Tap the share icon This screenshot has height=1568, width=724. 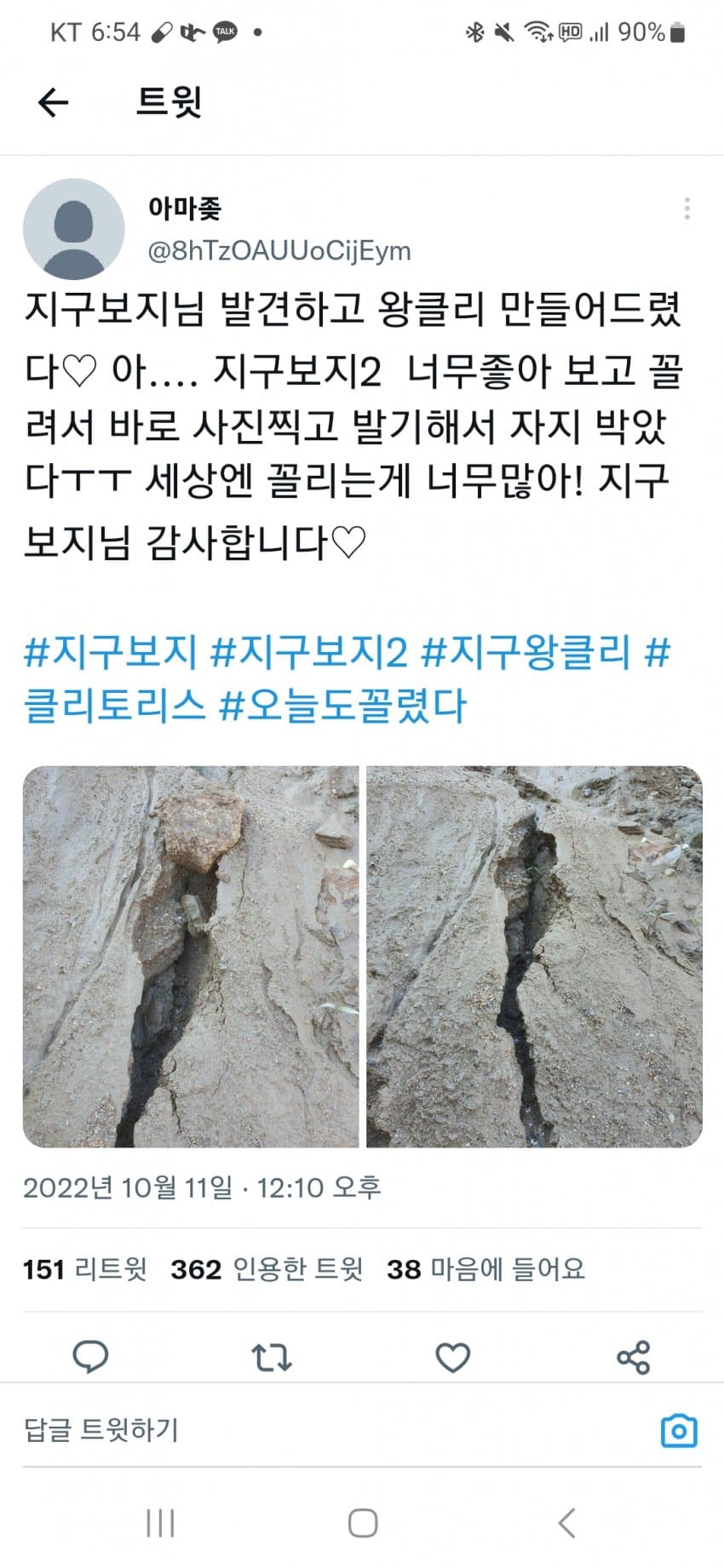tap(633, 1357)
